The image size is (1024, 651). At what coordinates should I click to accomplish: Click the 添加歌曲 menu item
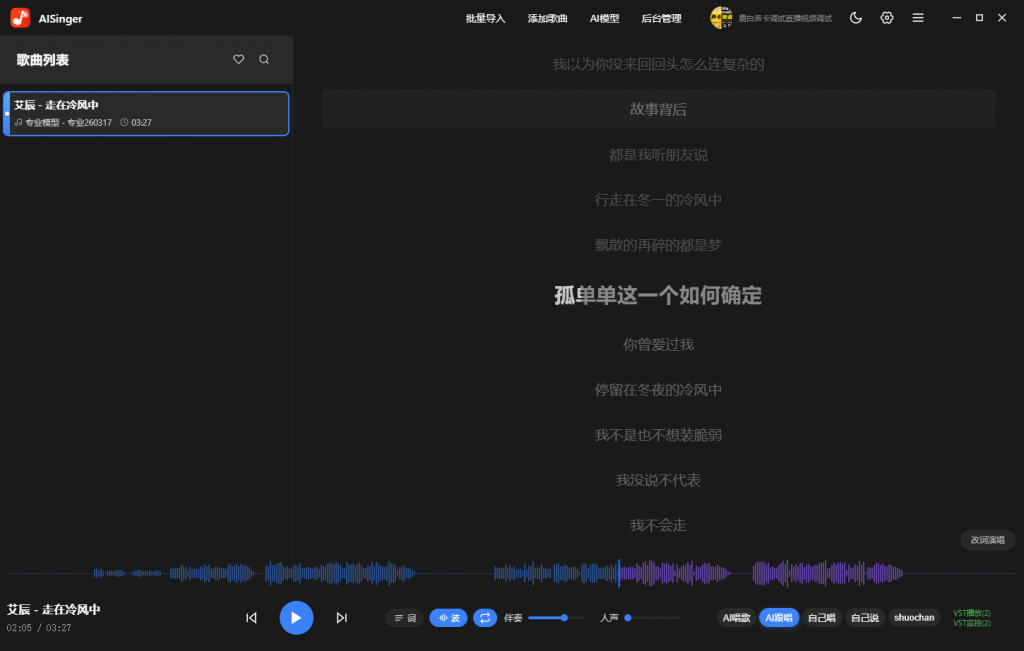click(547, 18)
